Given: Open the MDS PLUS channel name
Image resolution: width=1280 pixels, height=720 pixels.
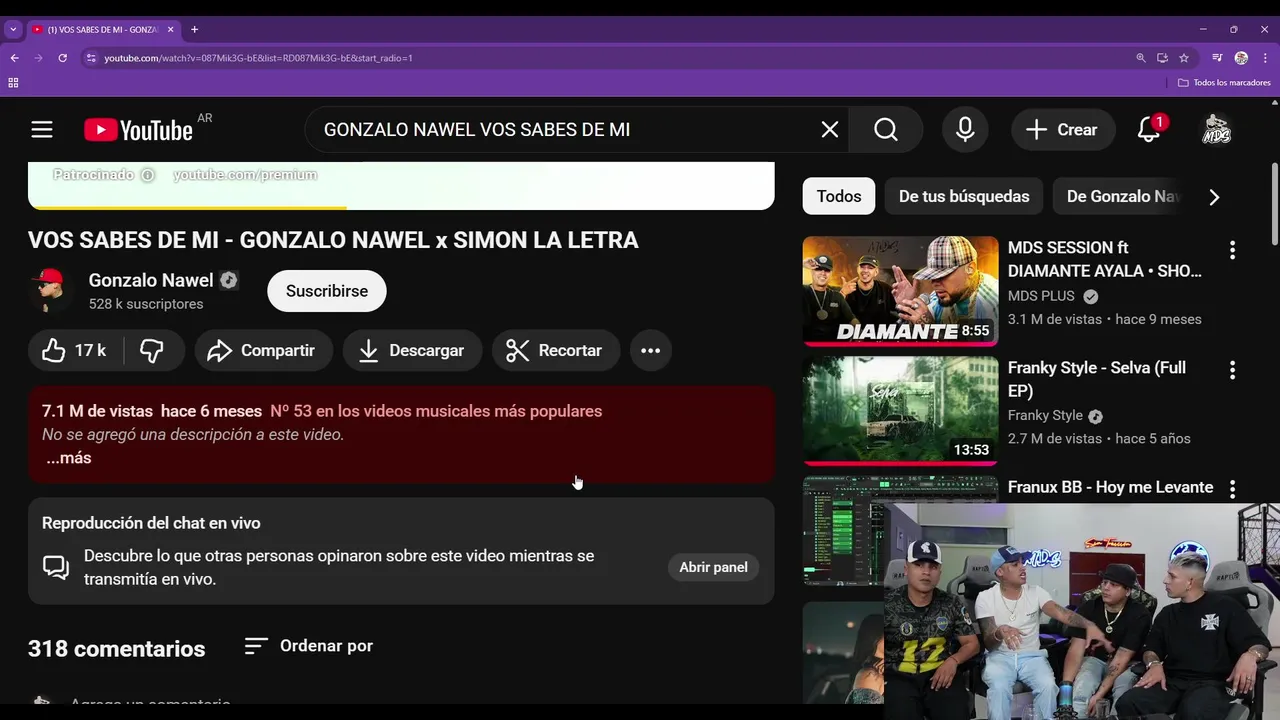Looking at the screenshot, I should click(x=1041, y=296).
